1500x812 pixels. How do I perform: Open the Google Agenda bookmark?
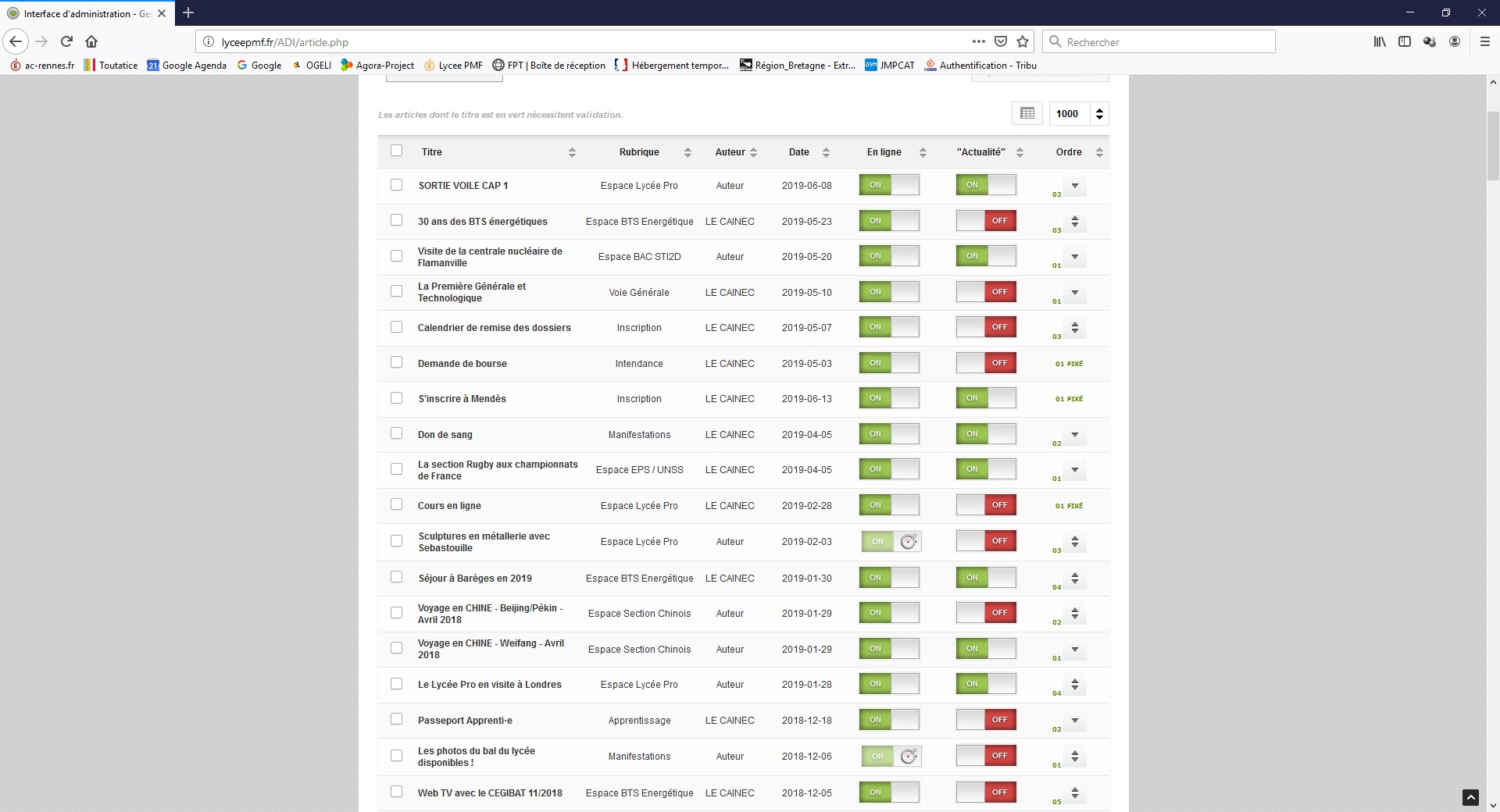tap(187, 66)
